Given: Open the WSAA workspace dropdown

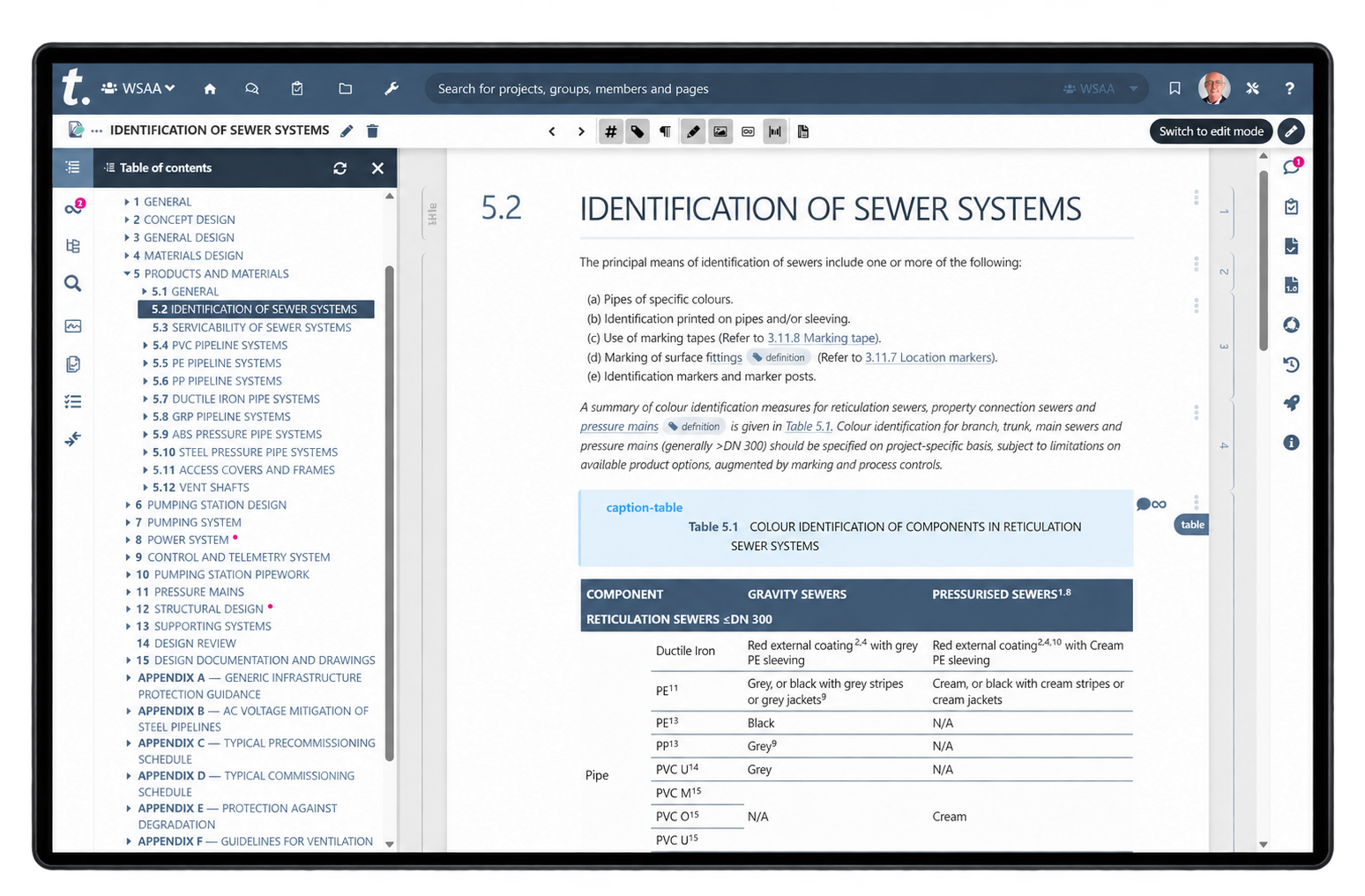Looking at the screenshot, I should click(138, 88).
